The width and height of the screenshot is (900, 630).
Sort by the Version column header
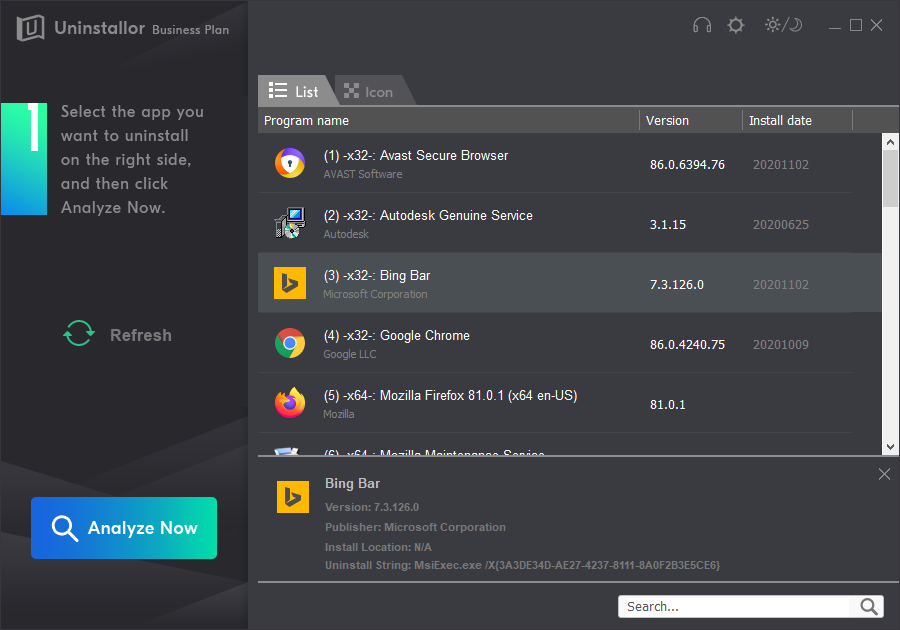tap(691, 120)
